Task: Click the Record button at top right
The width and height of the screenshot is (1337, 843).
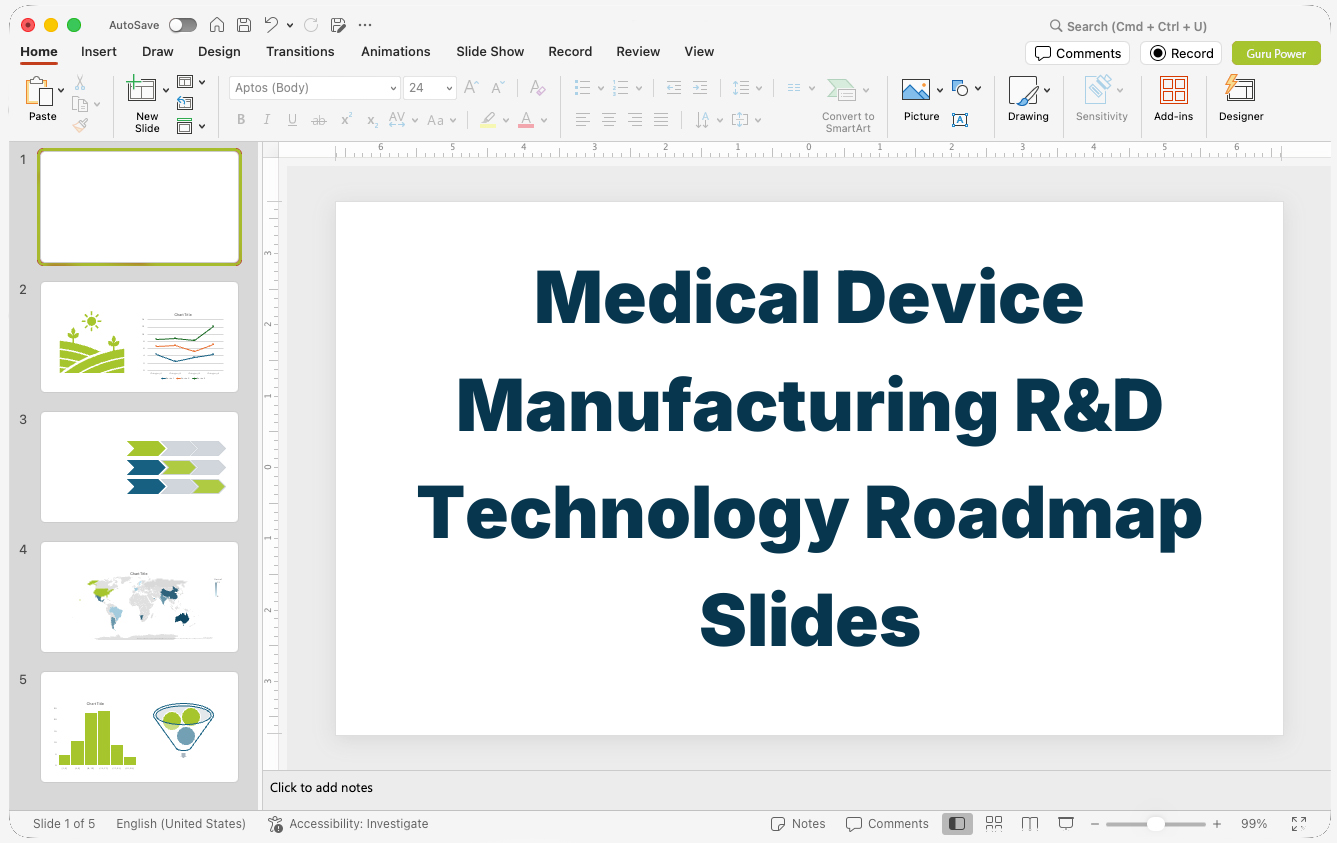Action: pos(1181,53)
